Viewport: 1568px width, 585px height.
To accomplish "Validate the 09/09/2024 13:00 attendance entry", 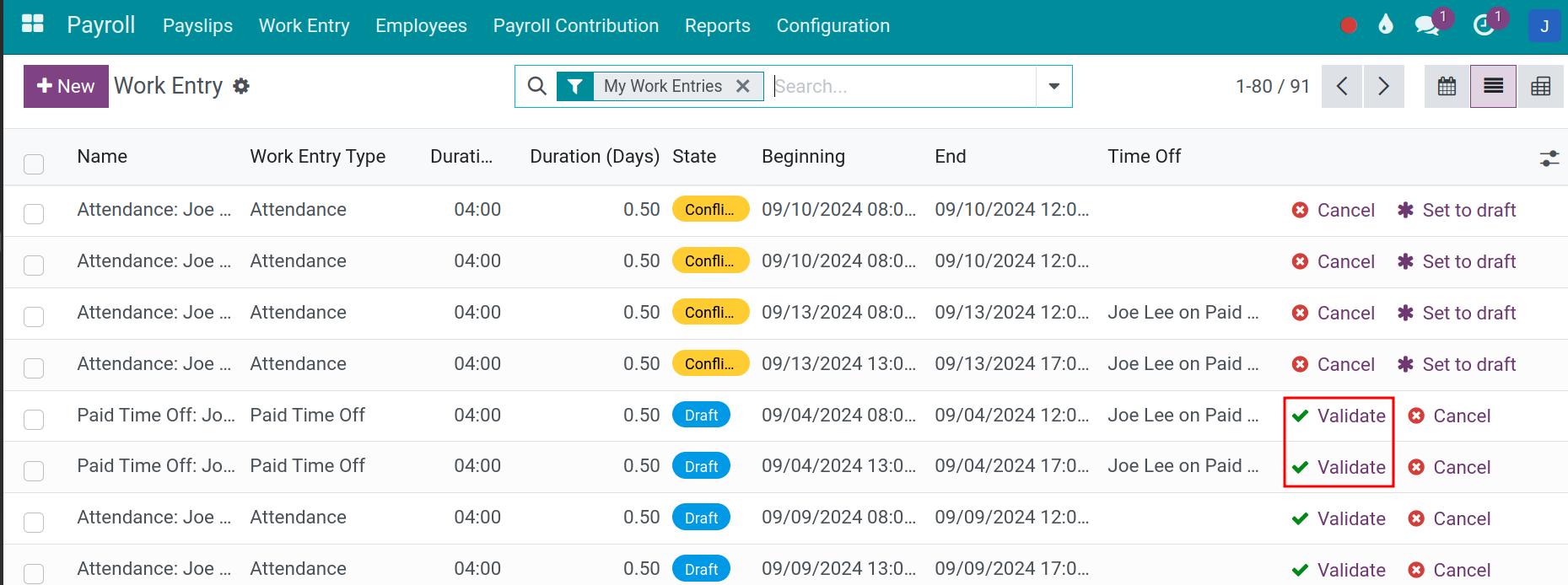I will pos(1339,570).
